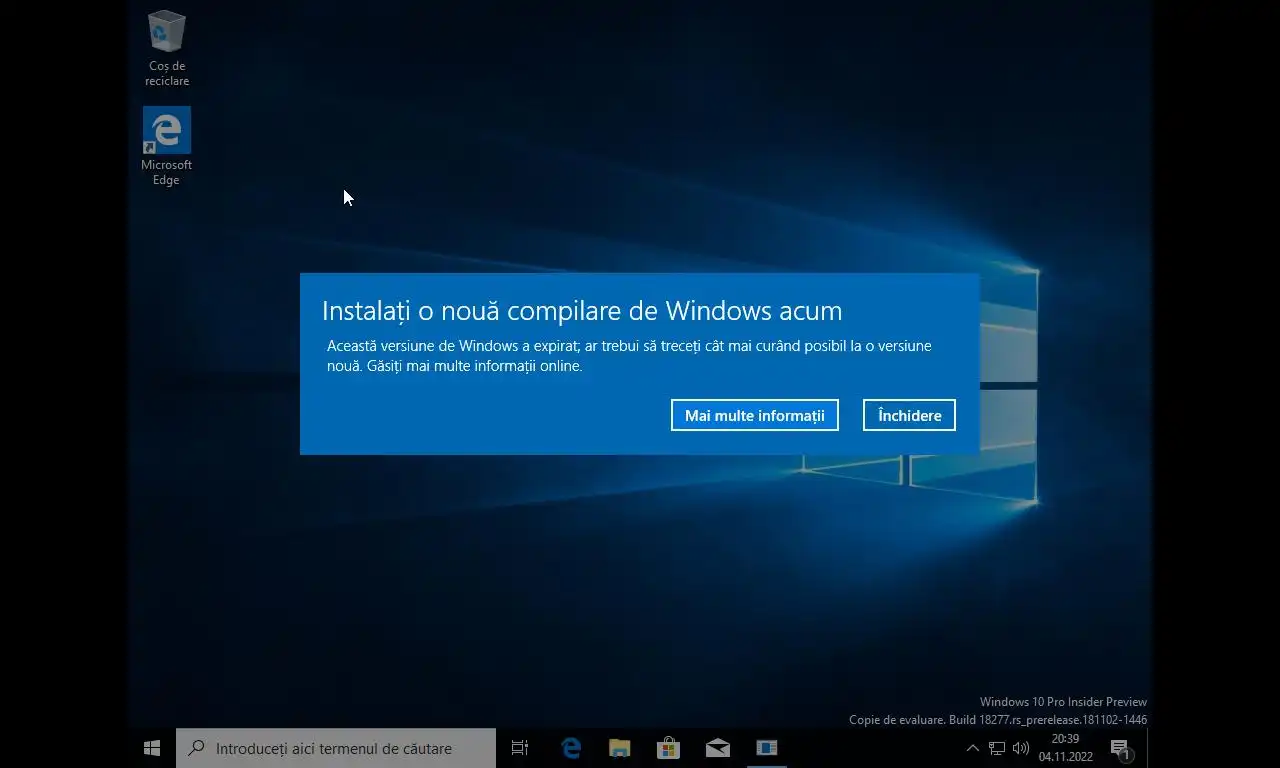Click the Mai multe informații button

point(754,415)
